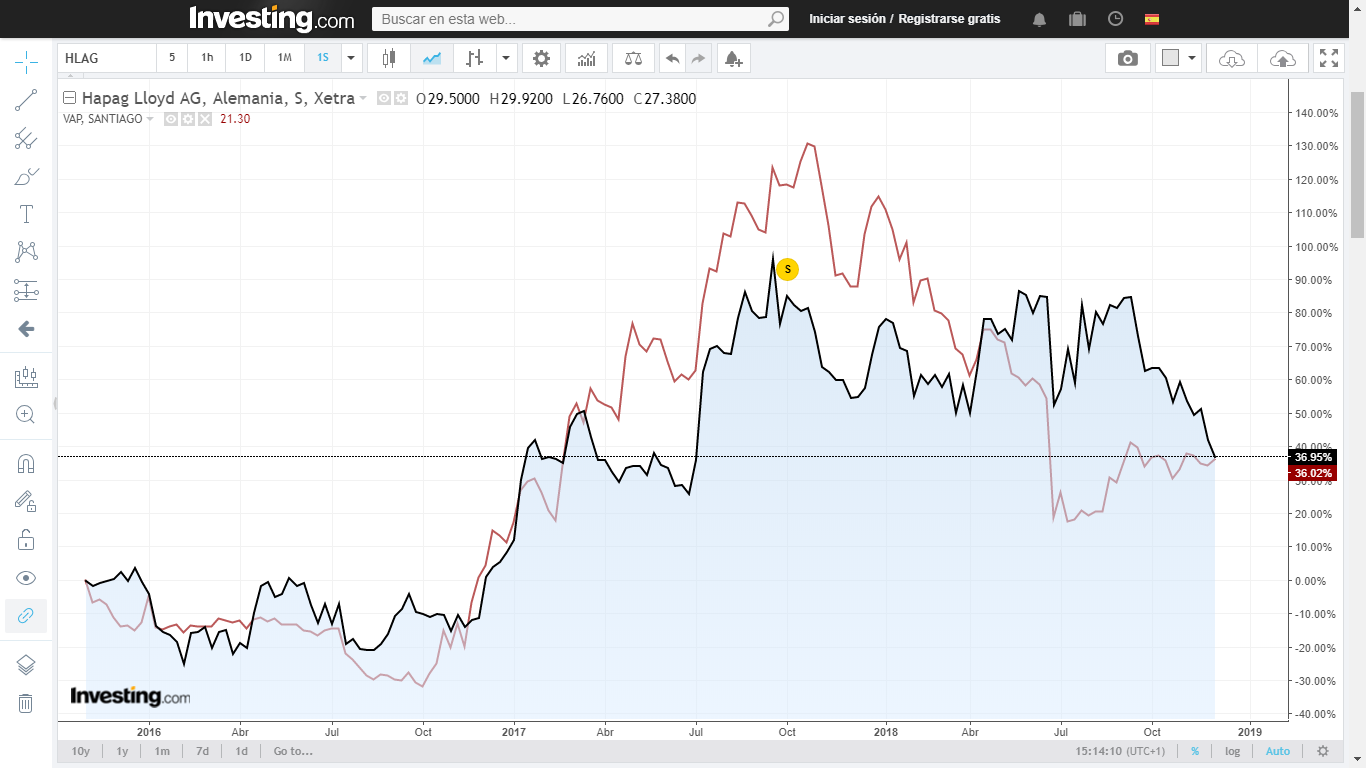Take a chart snapshot with camera icon

click(1127, 58)
